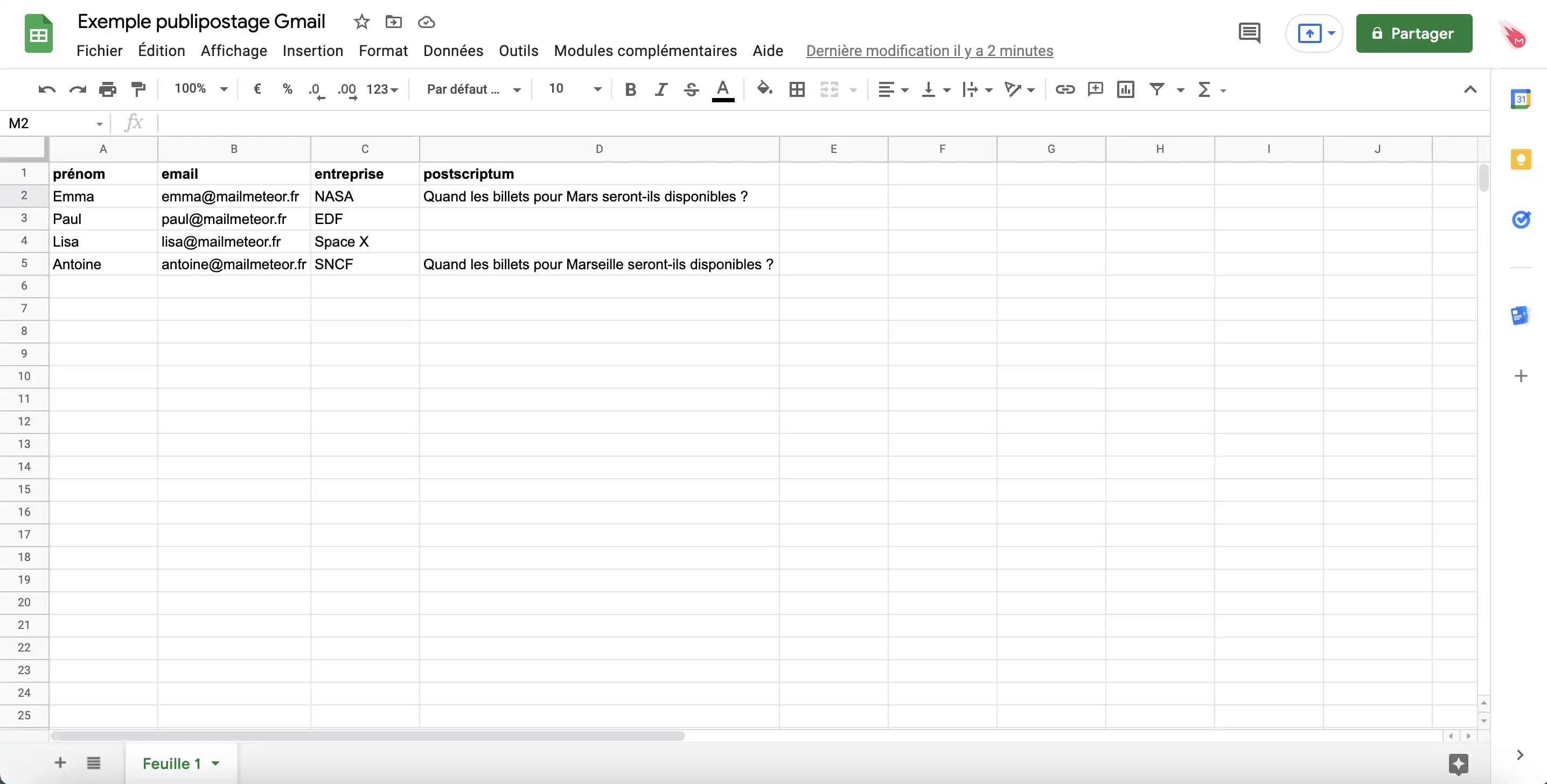Hide the side panel chevron
Image resolution: width=1547 pixels, height=784 pixels.
pos(1520,754)
